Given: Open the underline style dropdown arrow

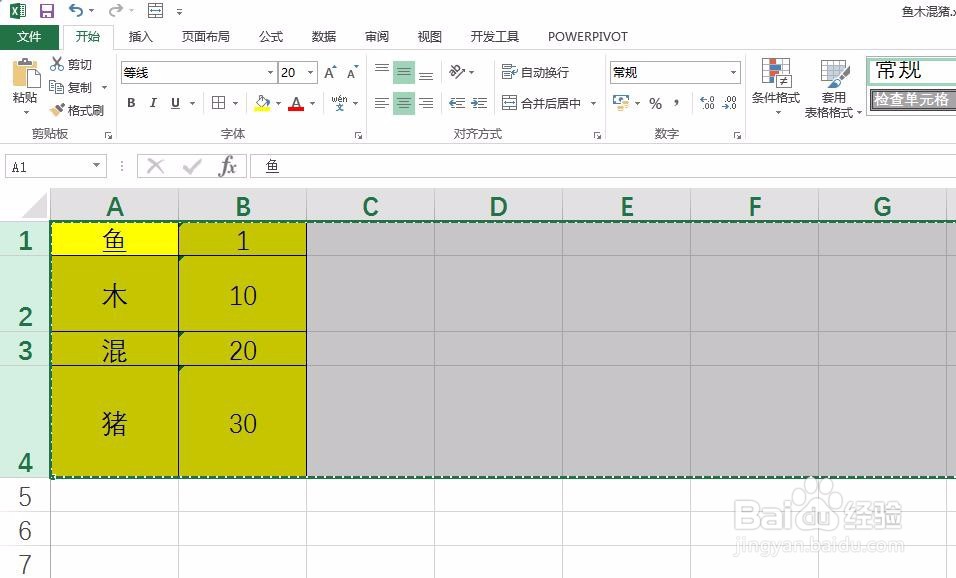Looking at the screenshot, I should point(192,103).
